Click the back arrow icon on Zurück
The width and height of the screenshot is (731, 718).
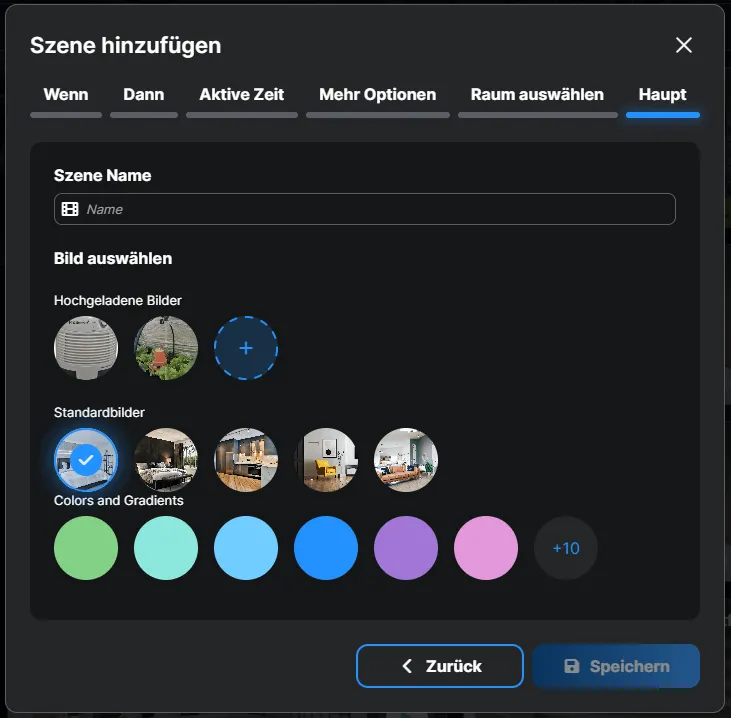point(407,666)
